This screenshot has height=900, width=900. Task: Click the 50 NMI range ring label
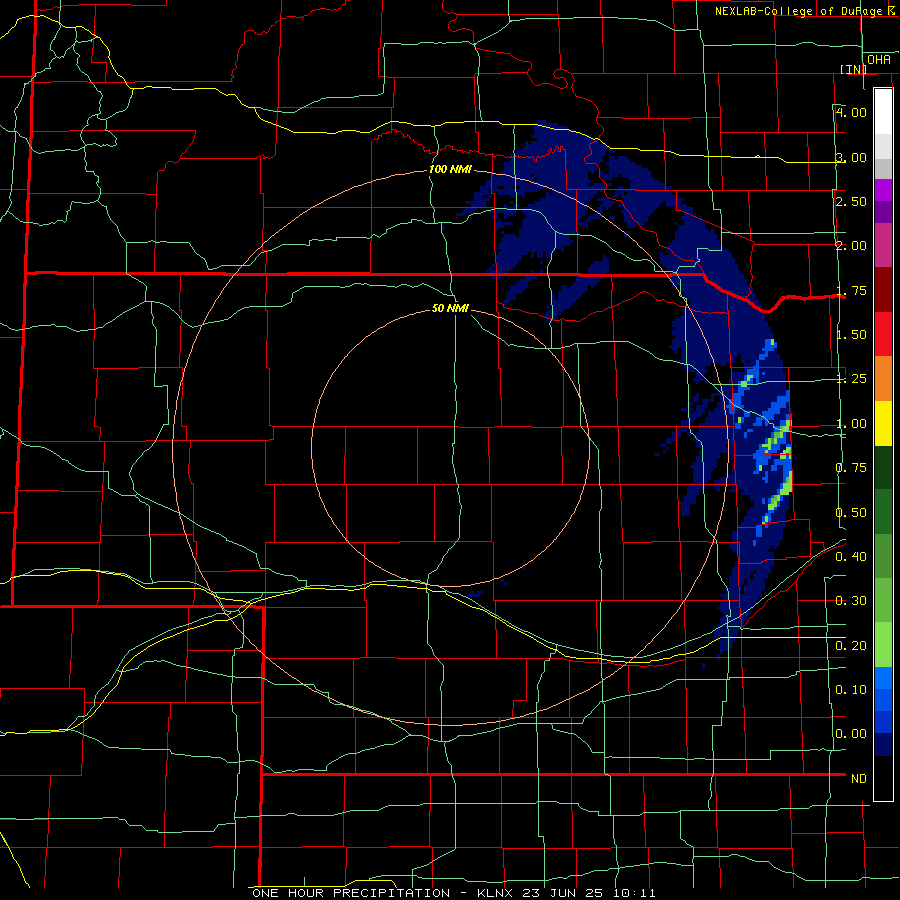(x=450, y=309)
